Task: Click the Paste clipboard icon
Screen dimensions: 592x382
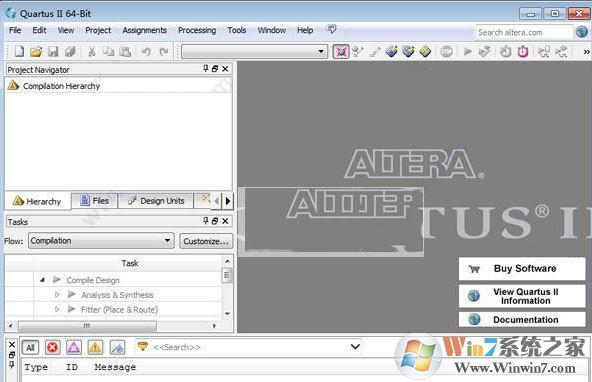Action: (125, 51)
